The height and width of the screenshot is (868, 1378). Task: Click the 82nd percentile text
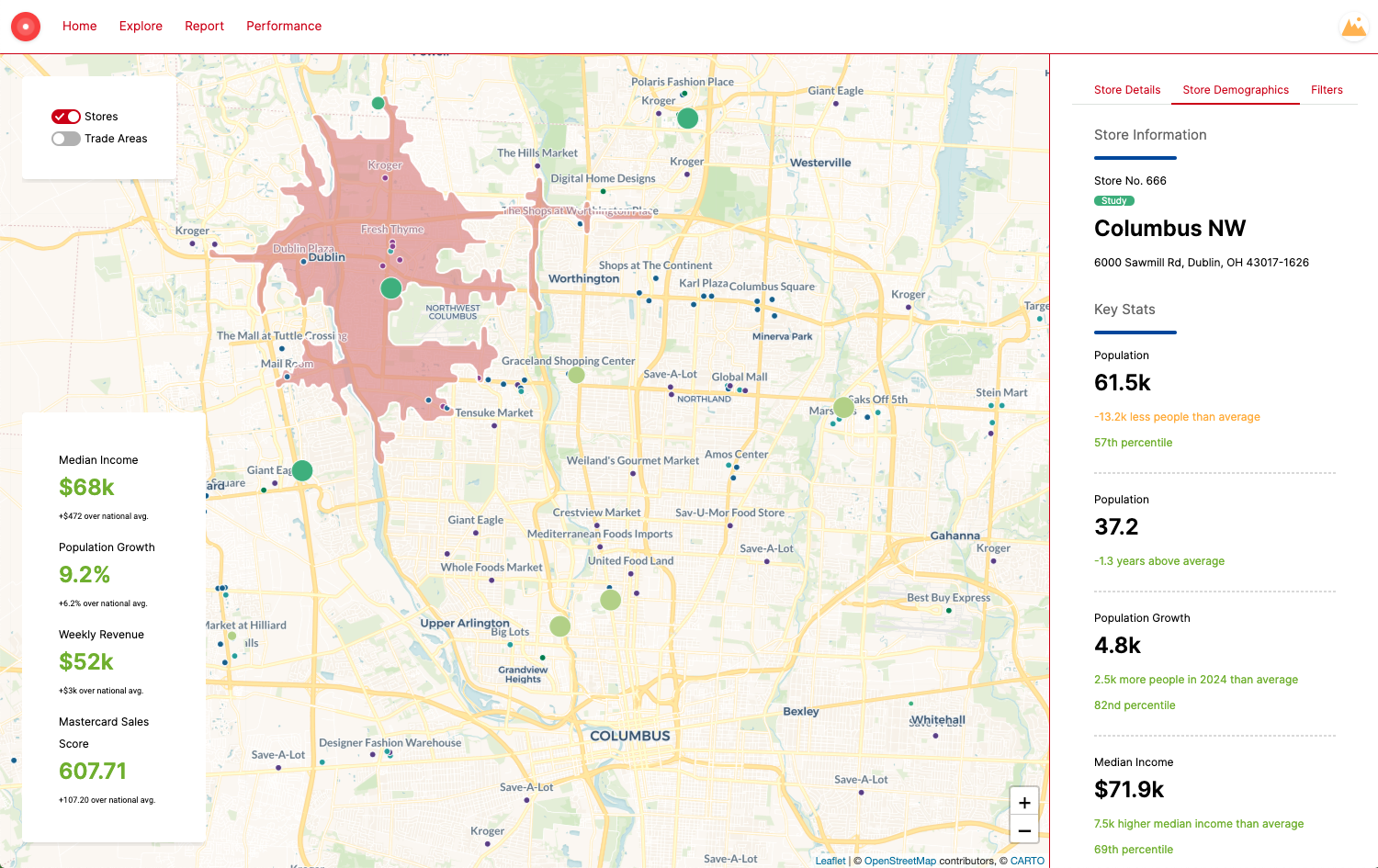[x=1135, y=705]
